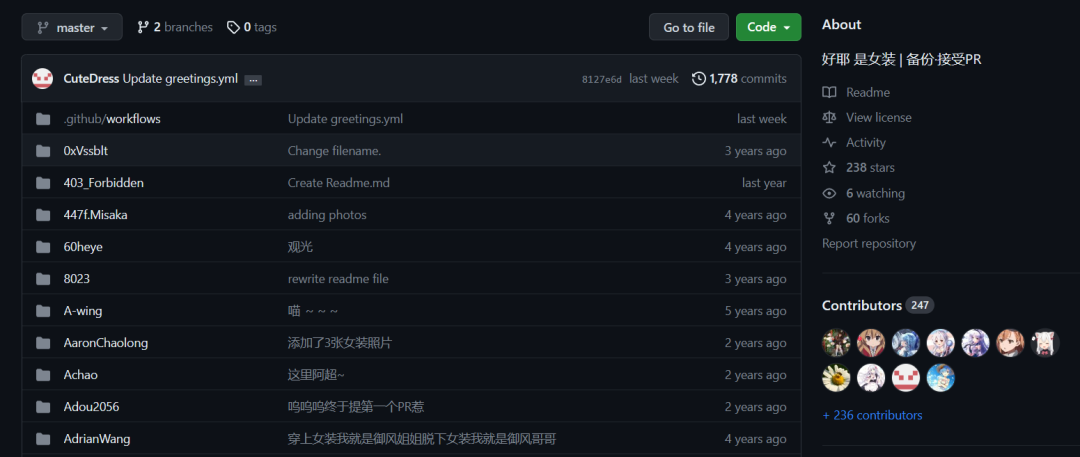Open the '这里阿超~' commit message
This screenshot has width=1080, height=457.
click(x=316, y=375)
